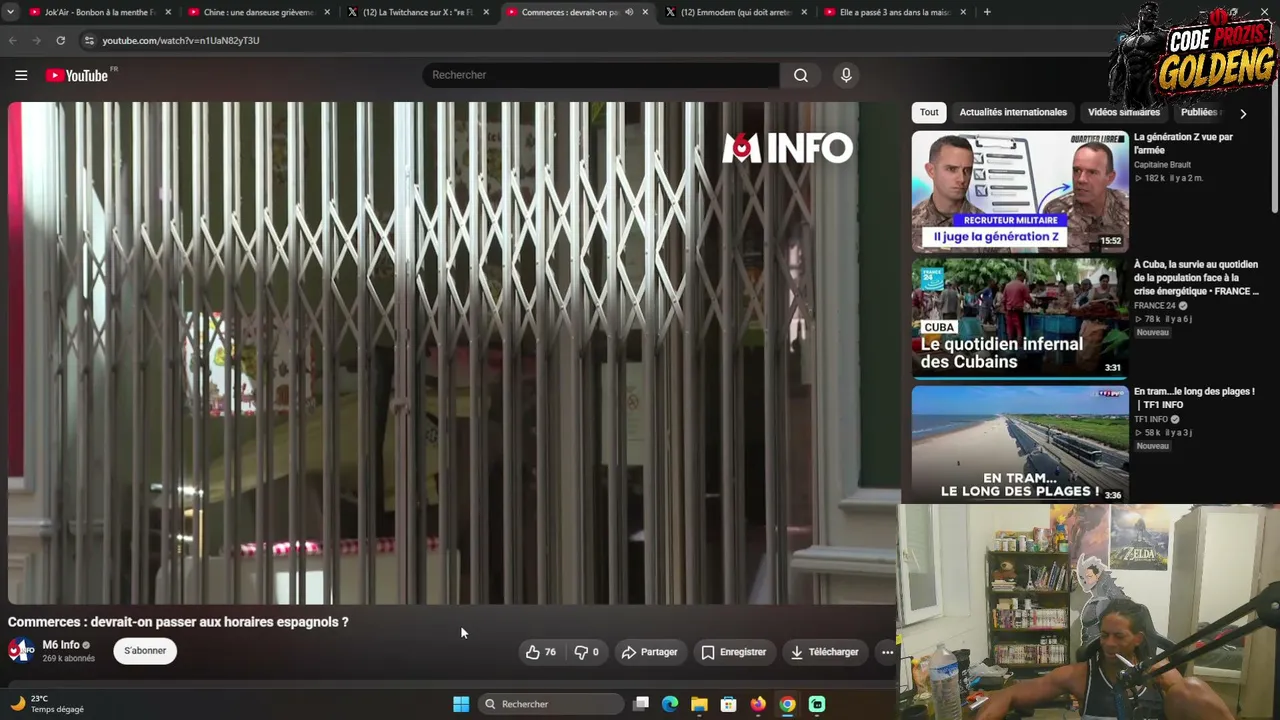Open a new browser tab
This screenshot has height=720, width=1280.
987,12
